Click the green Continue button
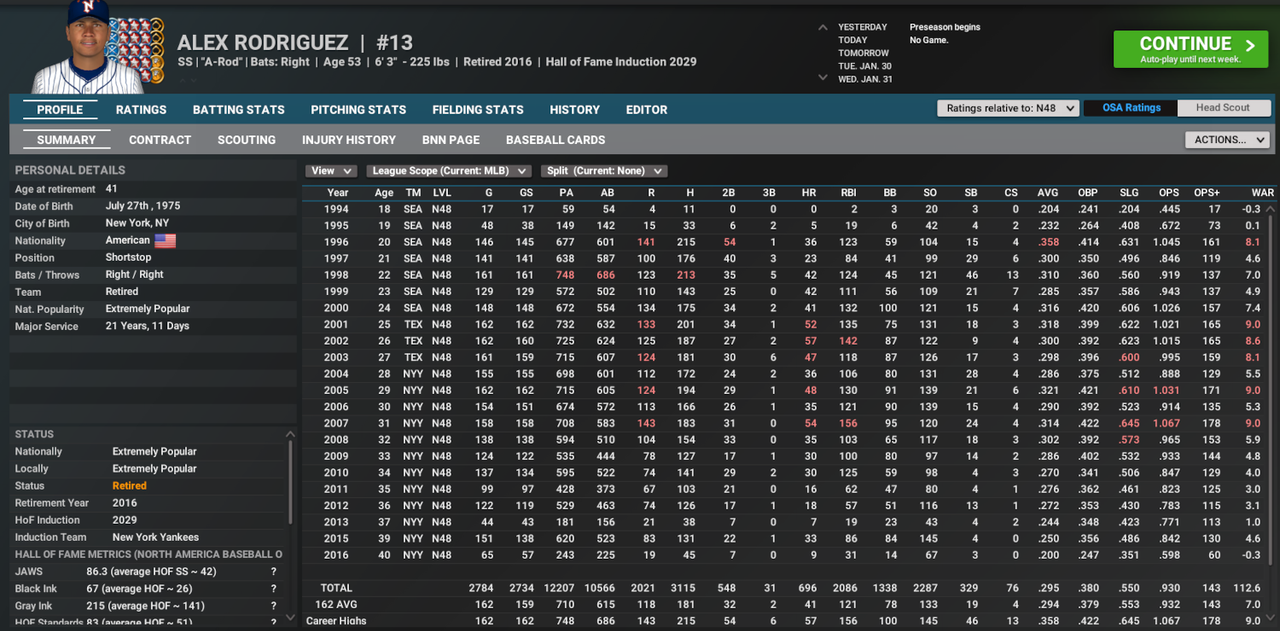The width and height of the screenshot is (1280, 631). point(1190,49)
